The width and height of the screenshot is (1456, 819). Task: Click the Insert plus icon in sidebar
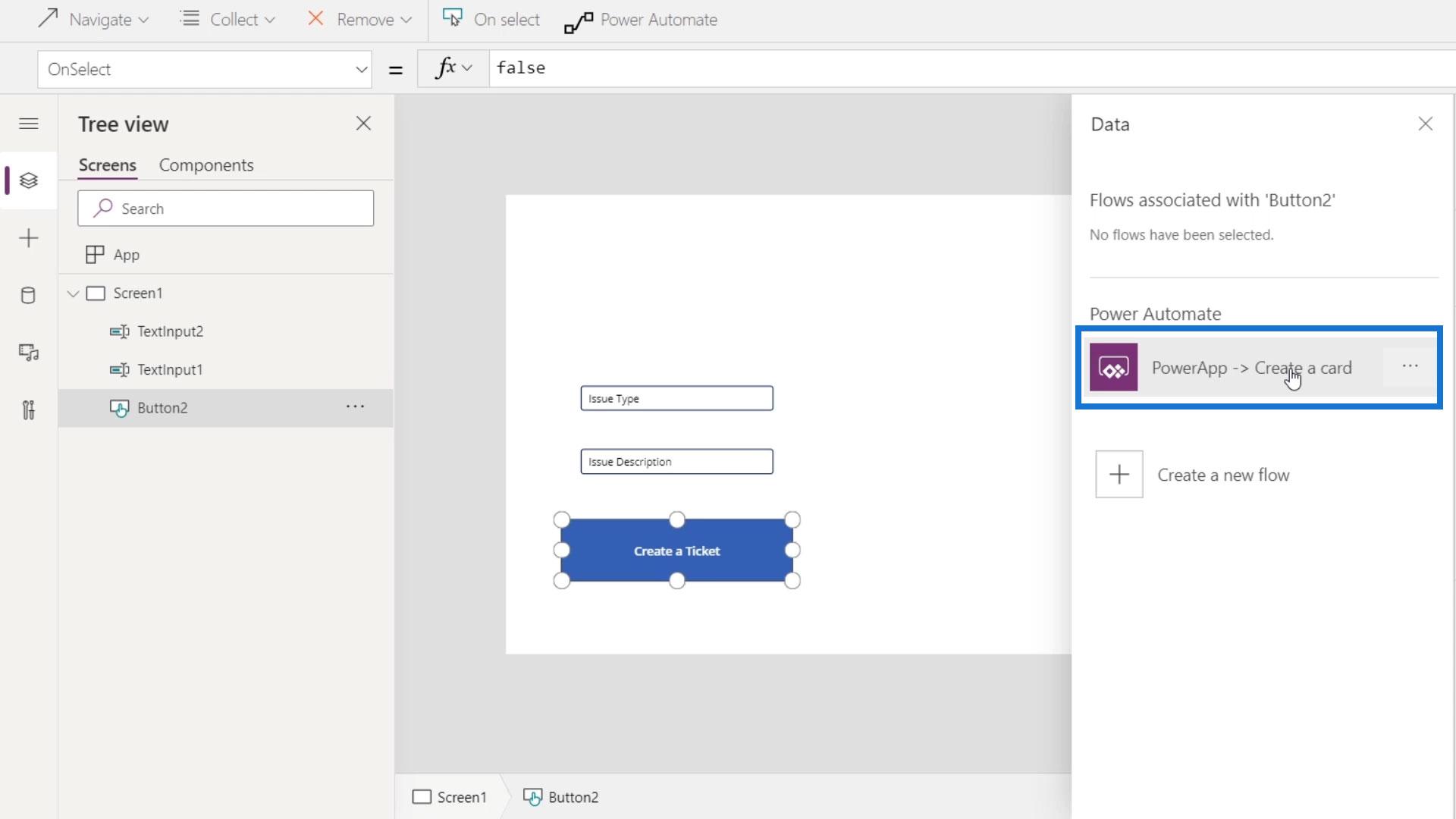pyautogui.click(x=29, y=238)
